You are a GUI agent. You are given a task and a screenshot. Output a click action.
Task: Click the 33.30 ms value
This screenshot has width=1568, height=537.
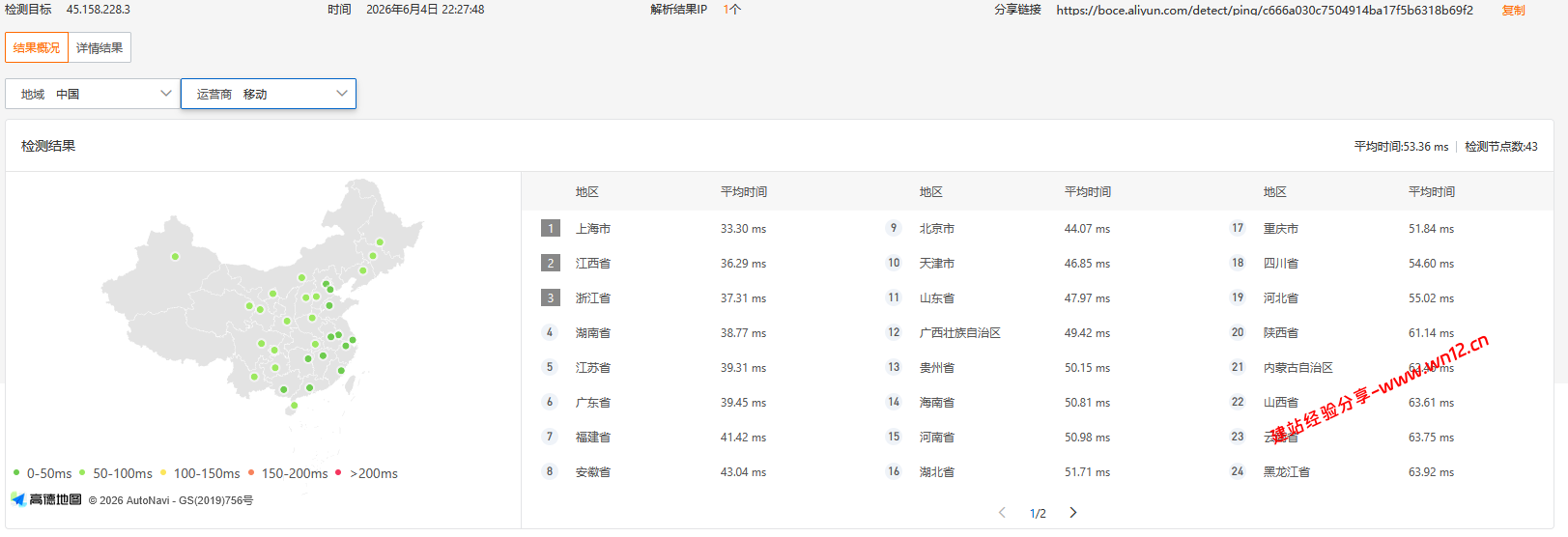(x=743, y=229)
